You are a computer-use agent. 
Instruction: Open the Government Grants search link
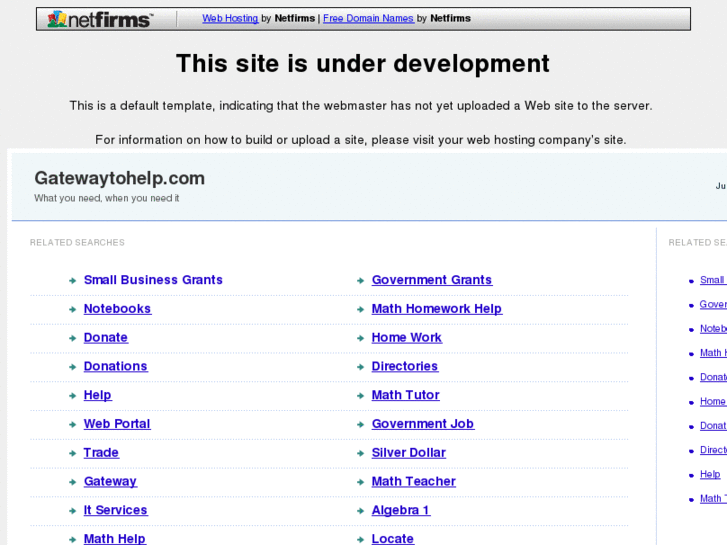click(x=432, y=280)
